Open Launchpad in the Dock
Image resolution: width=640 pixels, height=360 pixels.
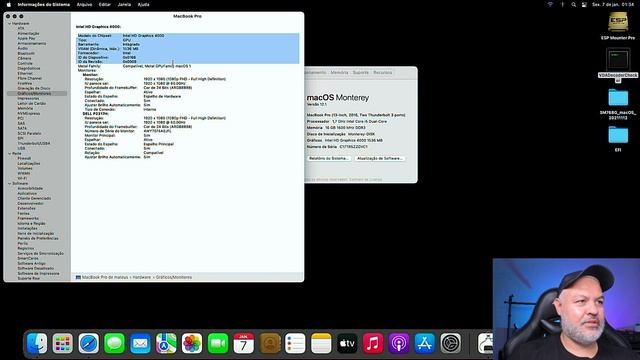(62, 343)
